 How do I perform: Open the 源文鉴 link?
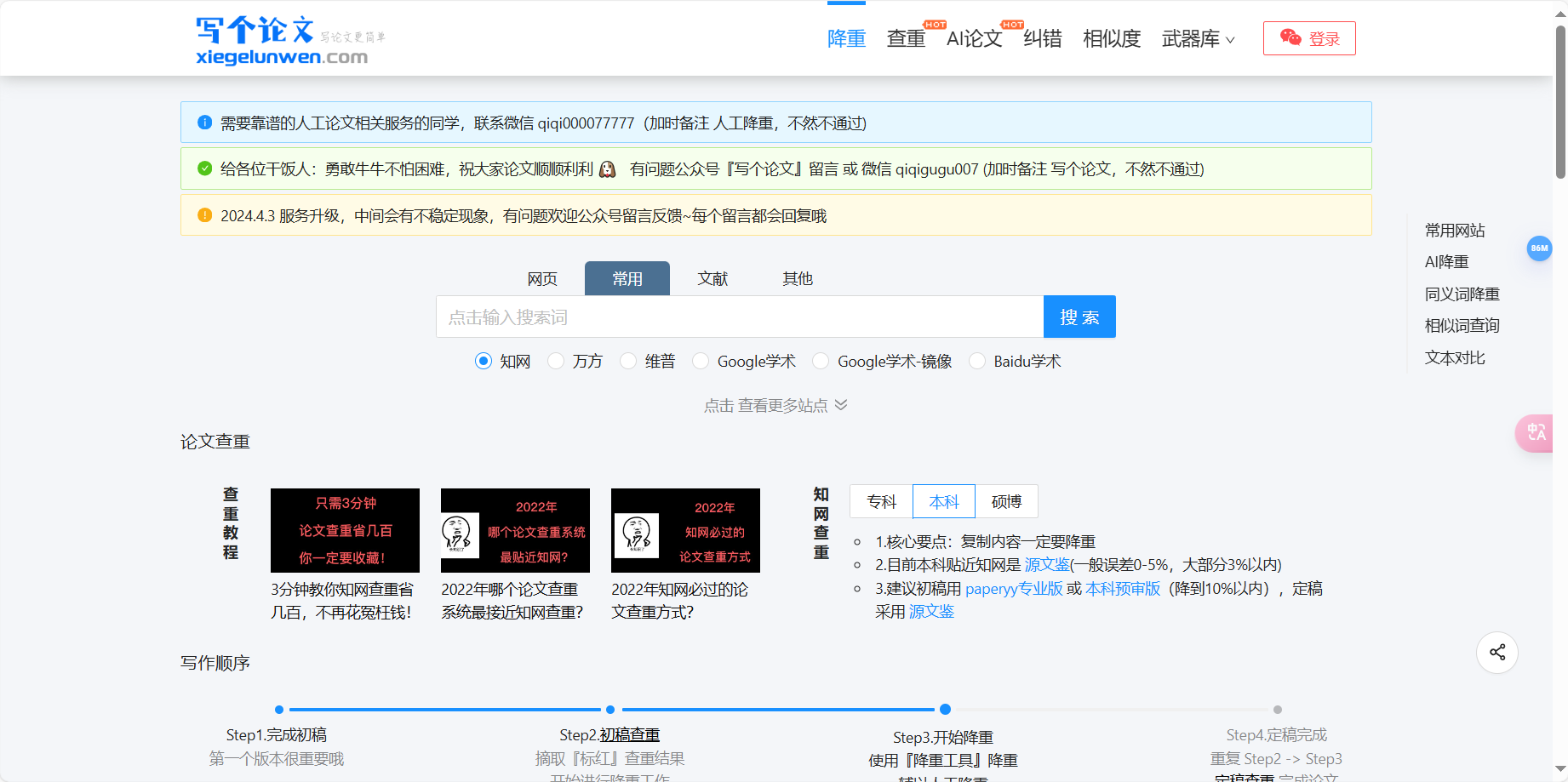[x=1046, y=564]
